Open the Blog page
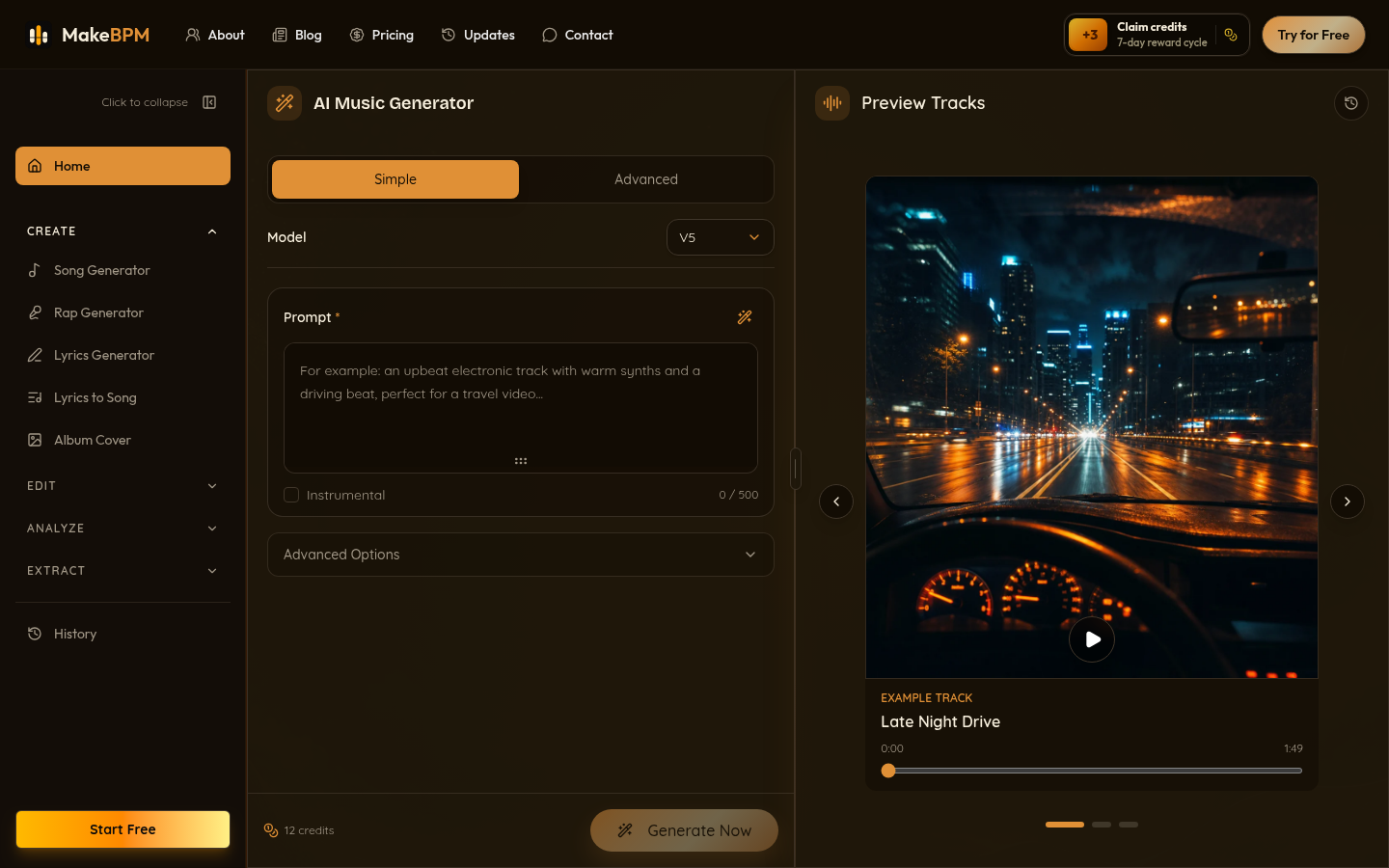1389x868 pixels. click(297, 35)
